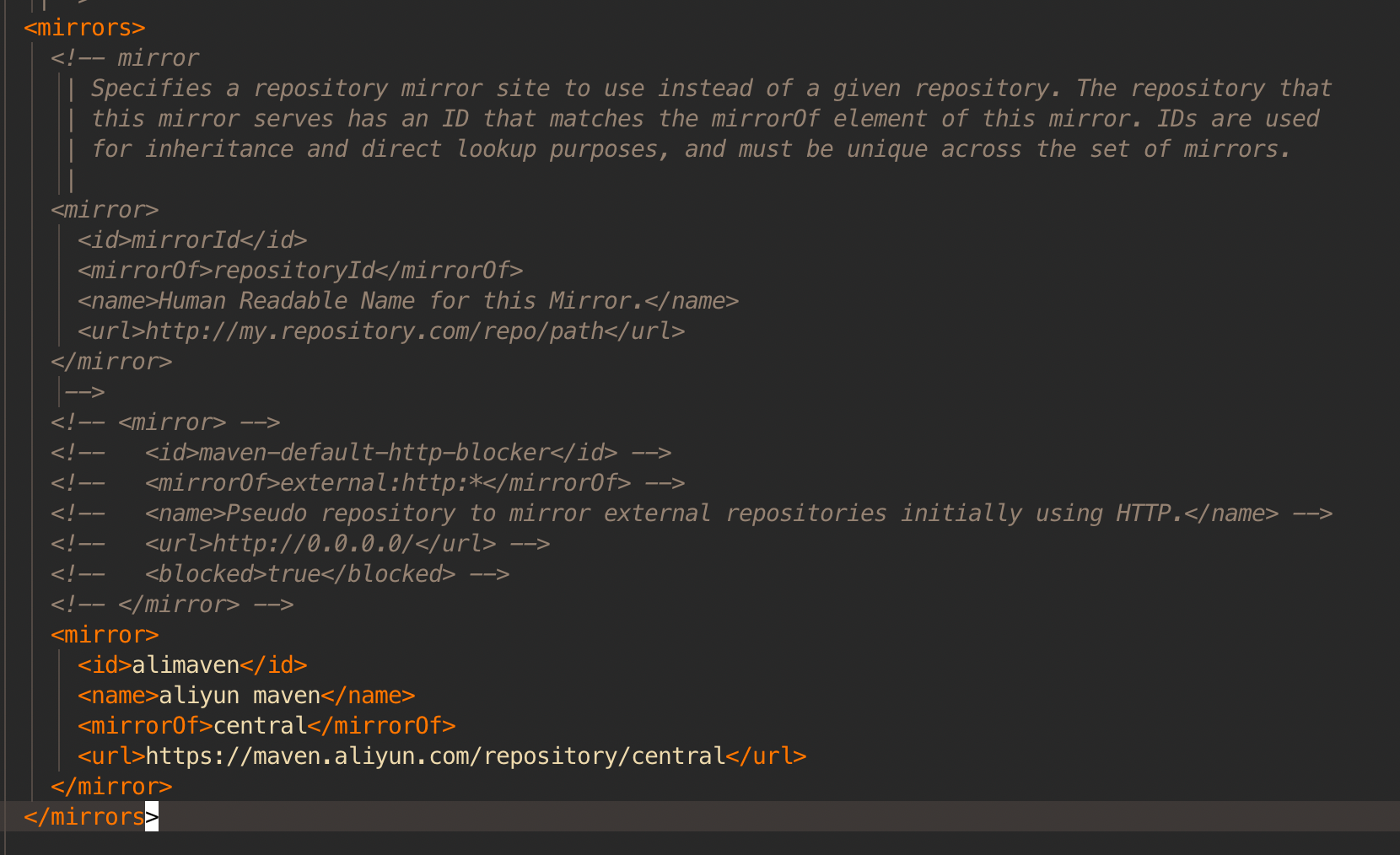This screenshot has width=1400, height=855.
Task: Place cursor on the alimaven id text
Action: point(186,665)
